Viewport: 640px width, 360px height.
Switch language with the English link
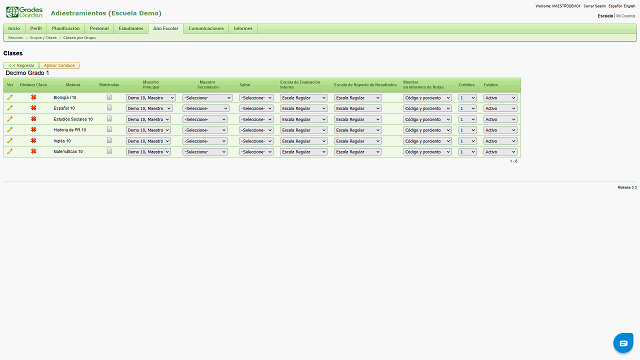[629, 6]
